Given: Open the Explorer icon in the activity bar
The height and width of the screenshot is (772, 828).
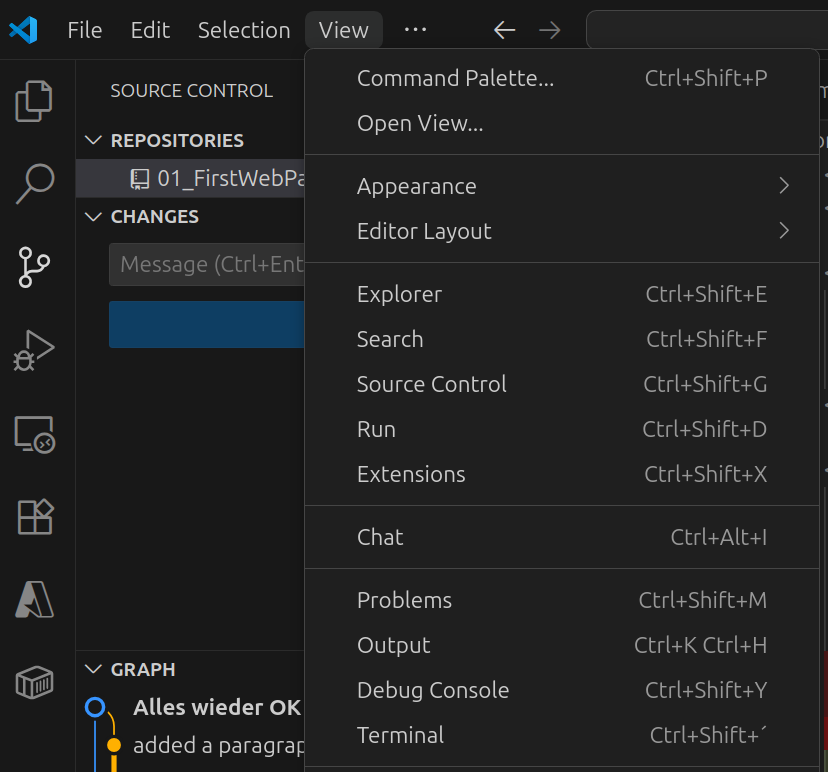Looking at the screenshot, I should (x=34, y=100).
